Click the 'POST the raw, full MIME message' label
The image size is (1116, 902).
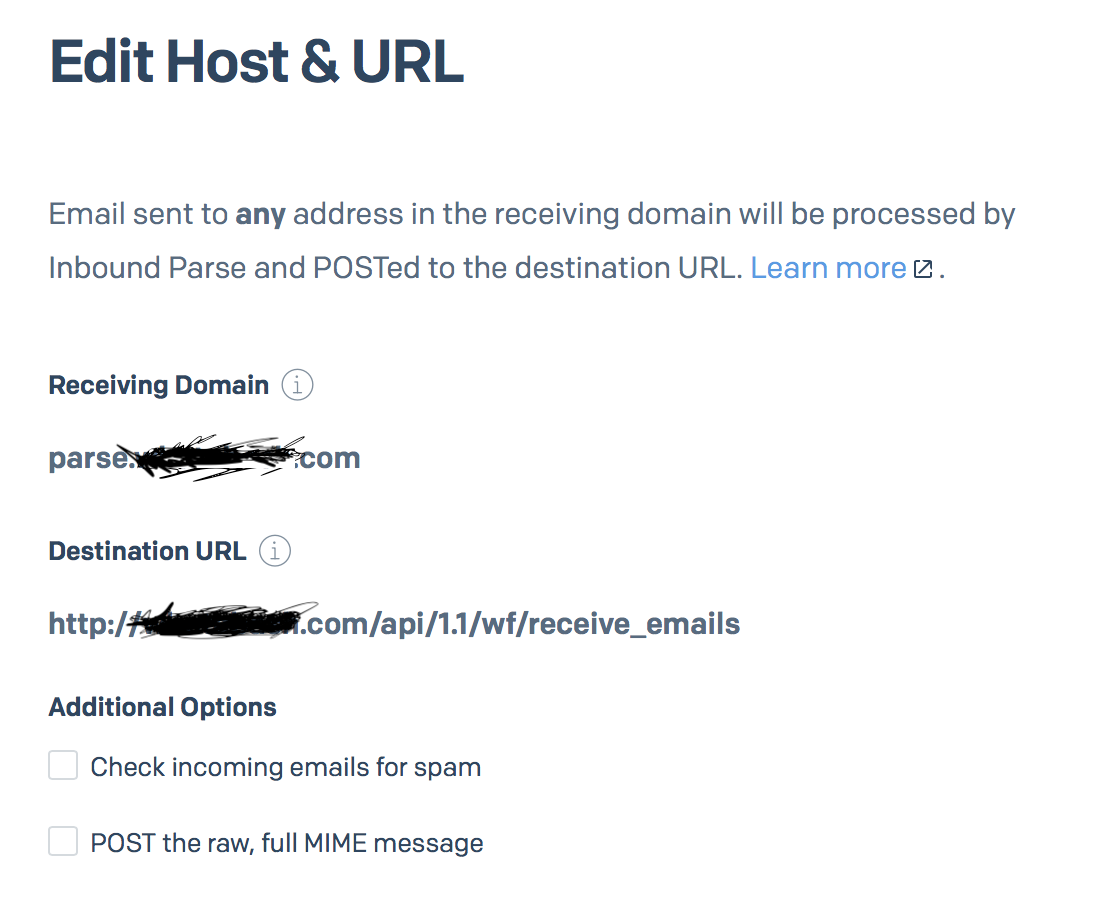(x=287, y=843)
